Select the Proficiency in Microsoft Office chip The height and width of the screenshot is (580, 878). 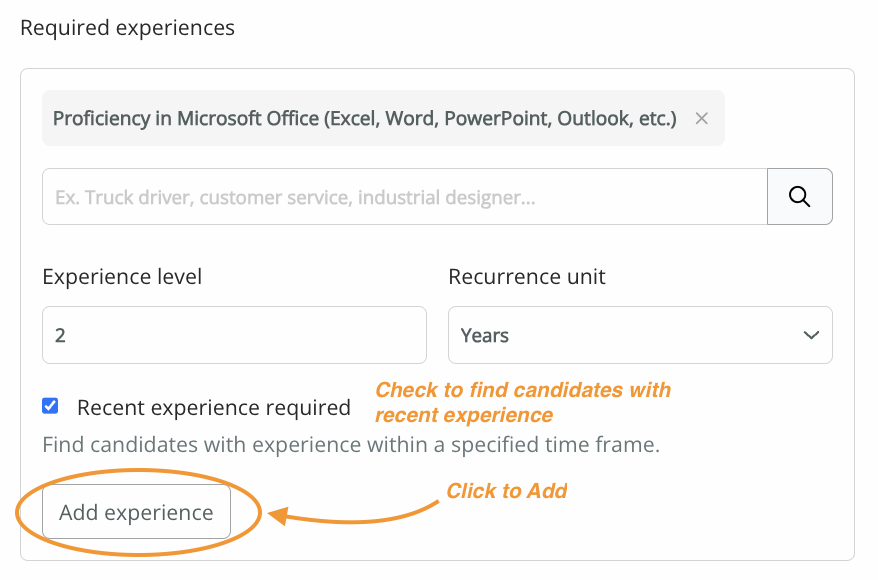click(x=365, y=118)
